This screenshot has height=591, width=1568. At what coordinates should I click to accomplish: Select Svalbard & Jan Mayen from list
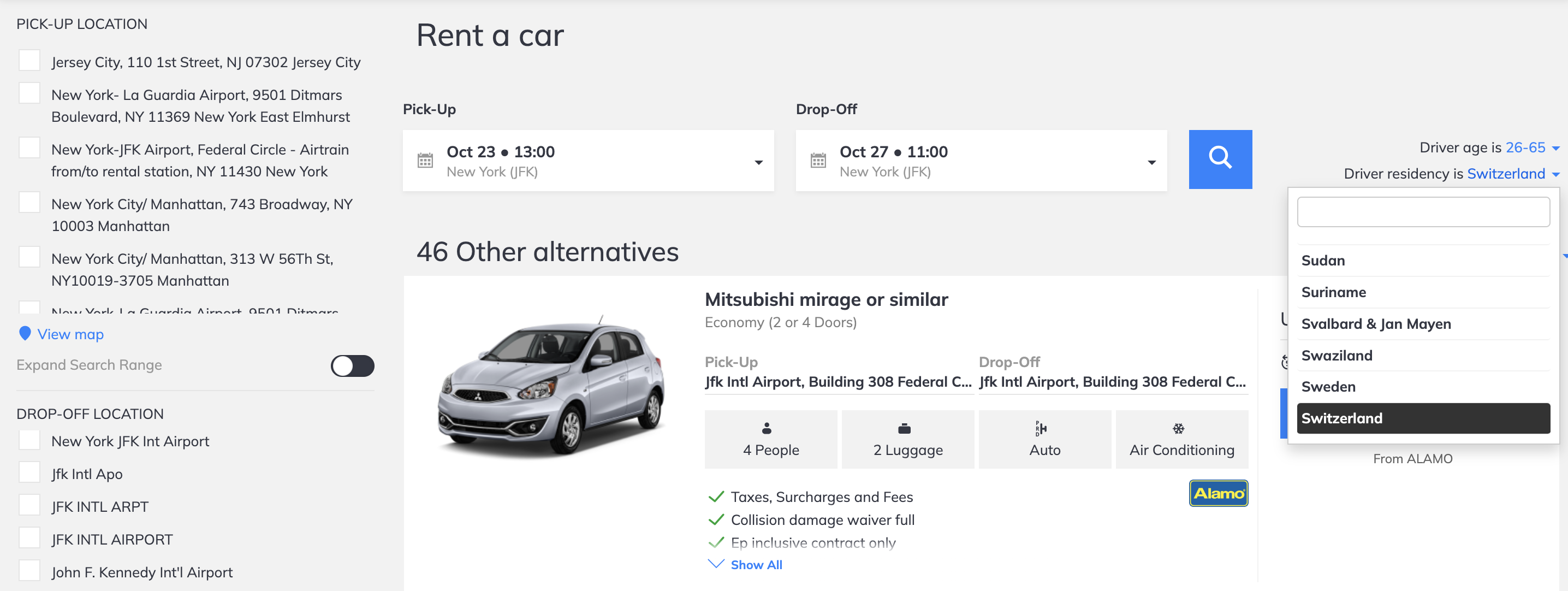(1423, 324)
